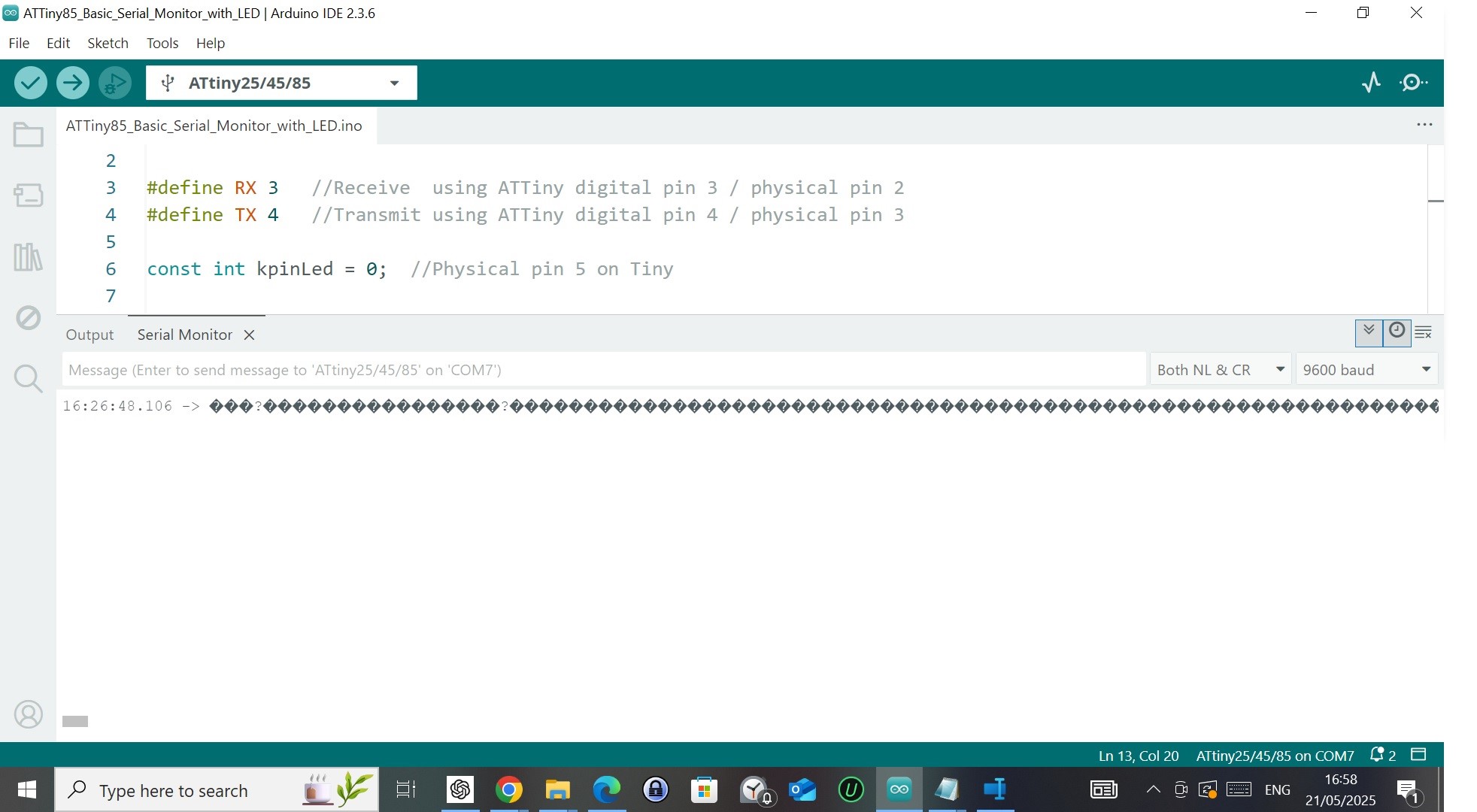Click the editor vertical scrollbar marker
Screen dimensions: 1477x812
[x=1436, y=201]
